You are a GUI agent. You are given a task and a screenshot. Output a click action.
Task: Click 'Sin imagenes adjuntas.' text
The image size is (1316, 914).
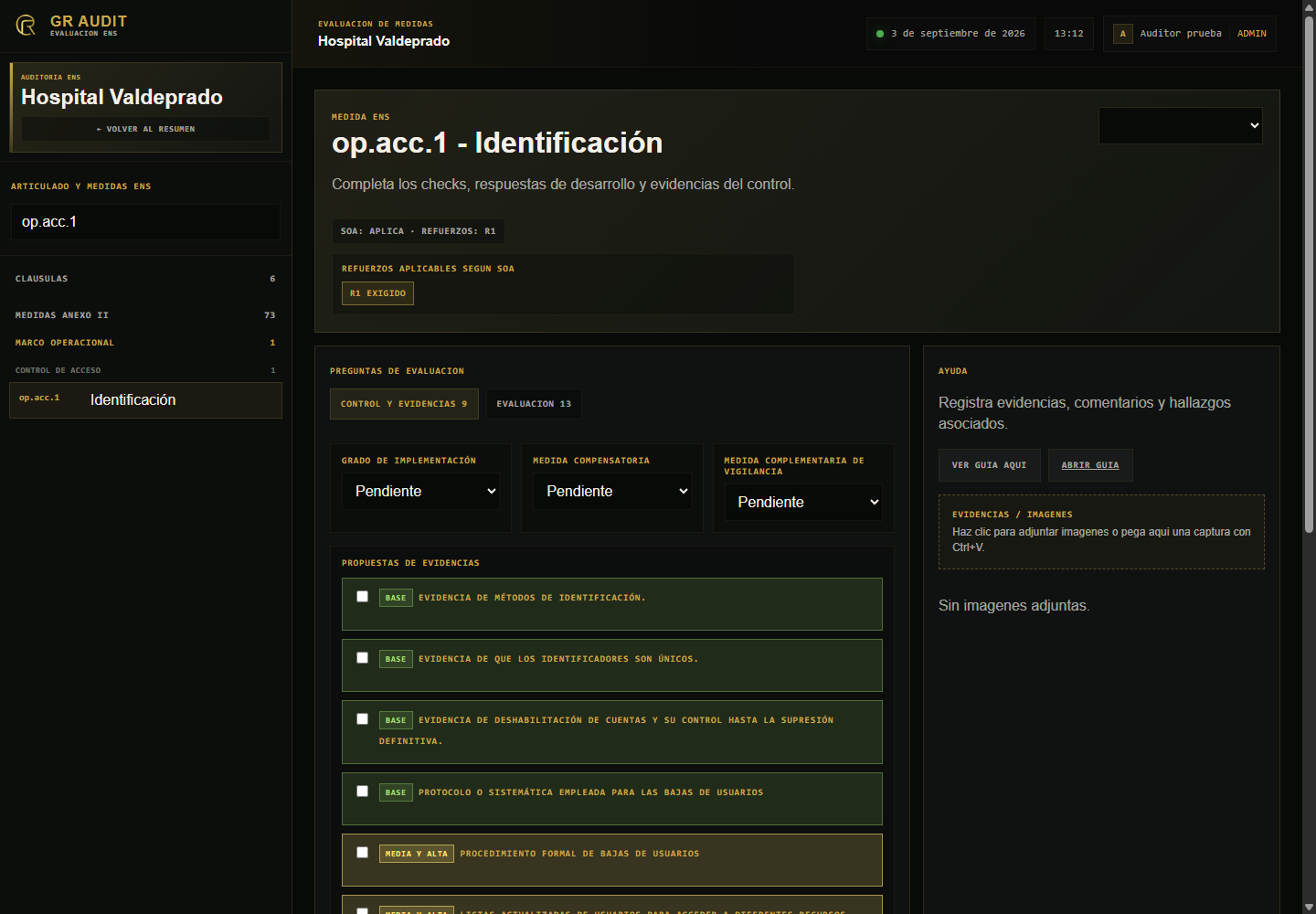click(x=1014, y=605)
